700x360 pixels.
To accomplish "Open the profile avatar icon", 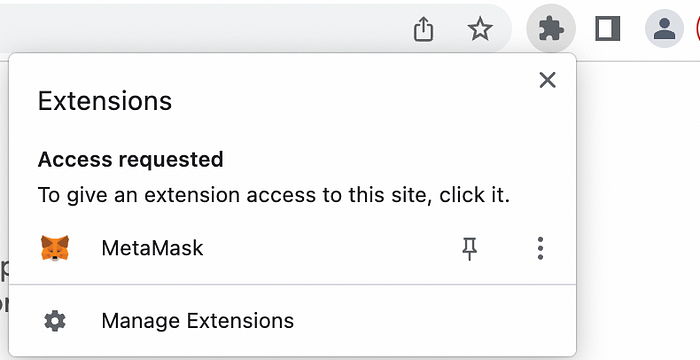I will (664, 29).
